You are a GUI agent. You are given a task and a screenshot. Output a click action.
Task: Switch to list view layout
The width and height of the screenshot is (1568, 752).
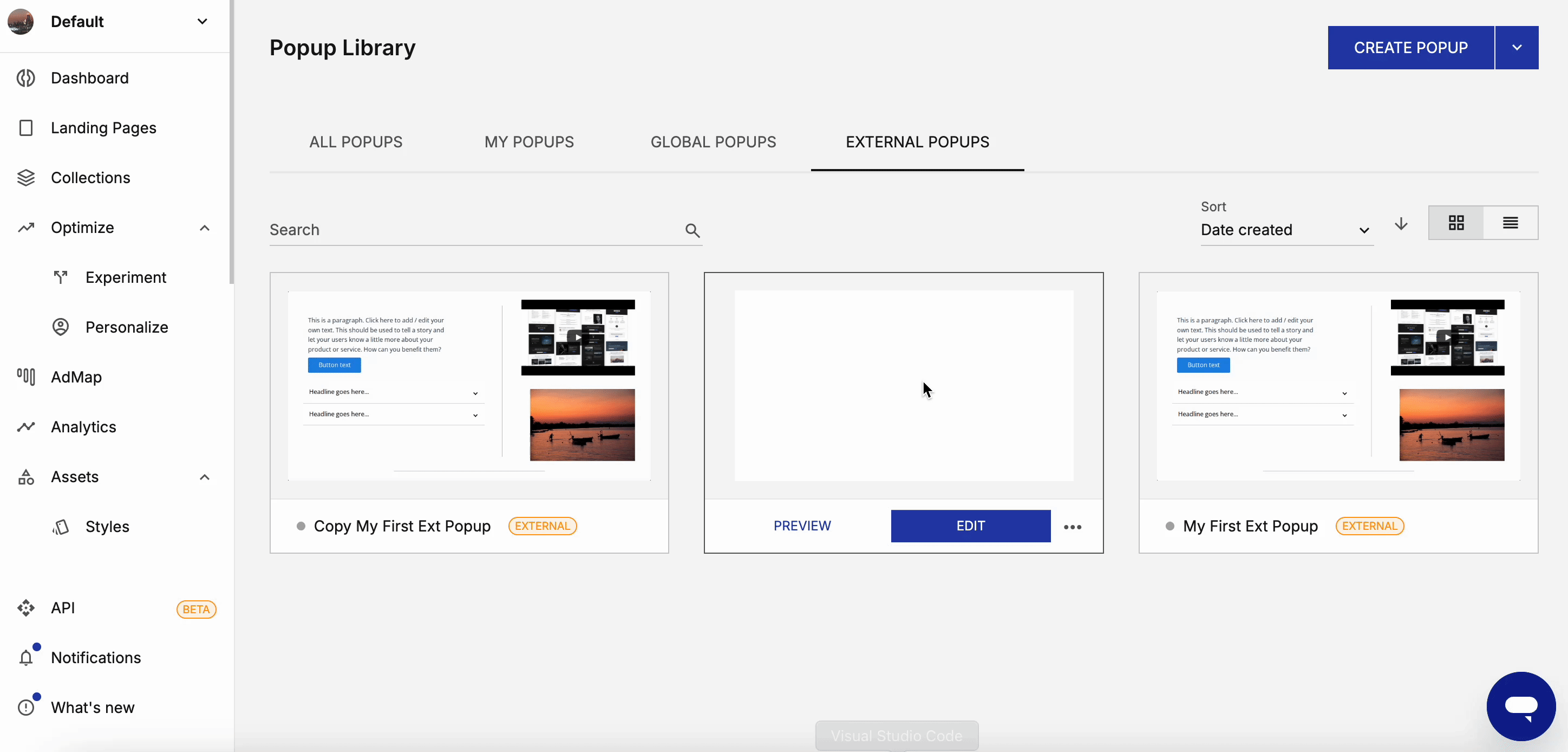1511,223
